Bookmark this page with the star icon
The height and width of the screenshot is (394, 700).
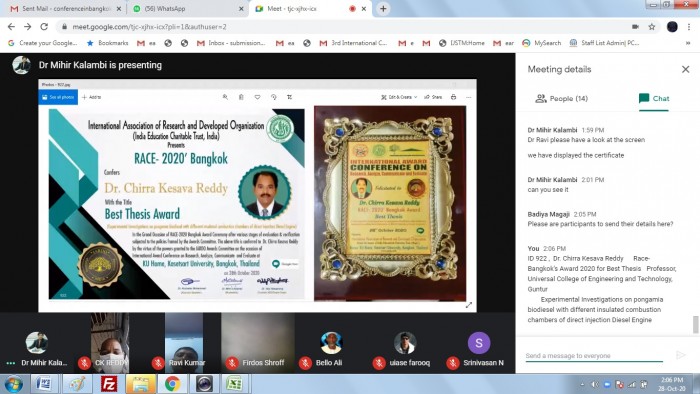pyautogui.click(x=652, y=27)
